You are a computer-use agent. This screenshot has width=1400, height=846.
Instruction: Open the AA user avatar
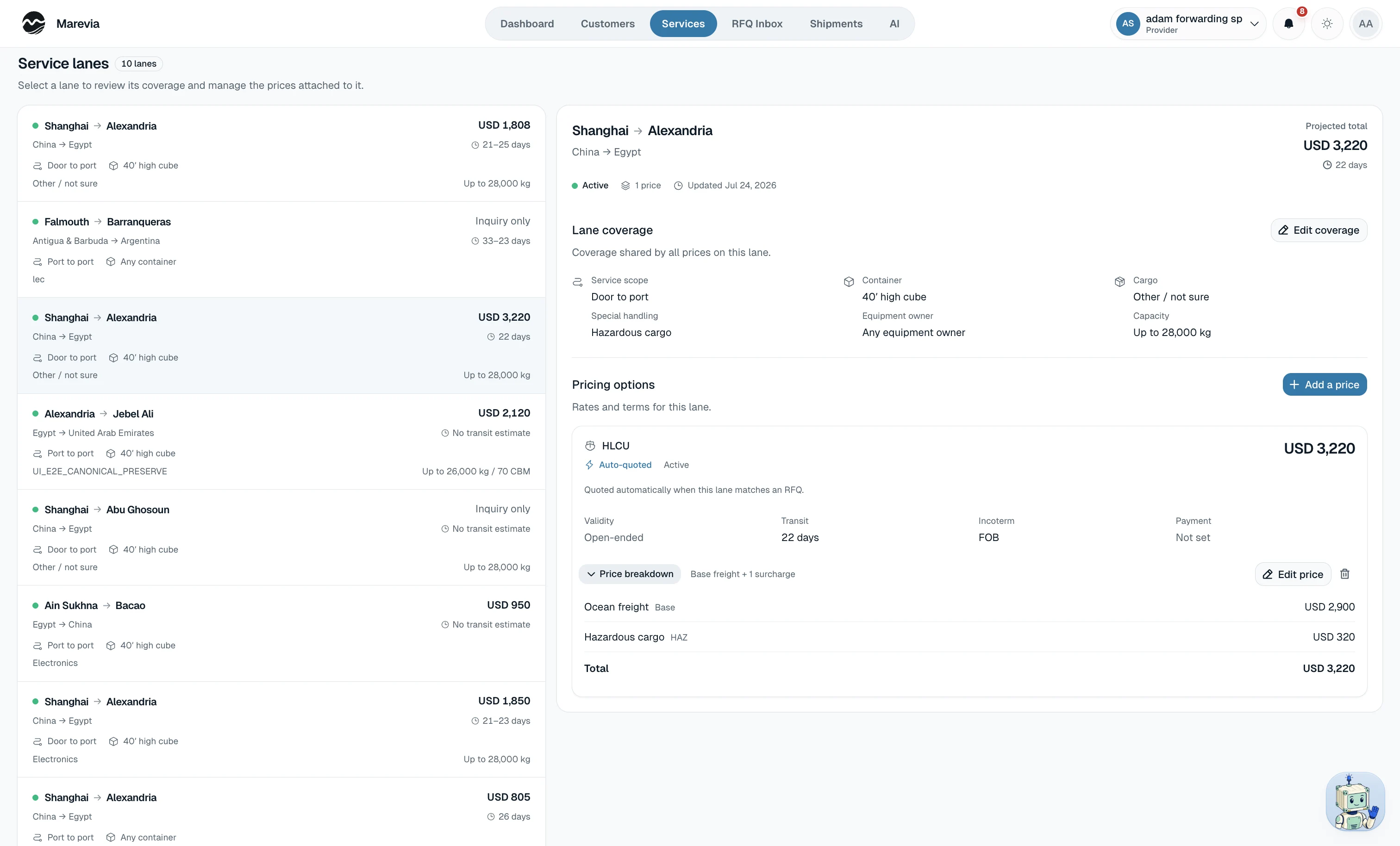[1365, 24]
